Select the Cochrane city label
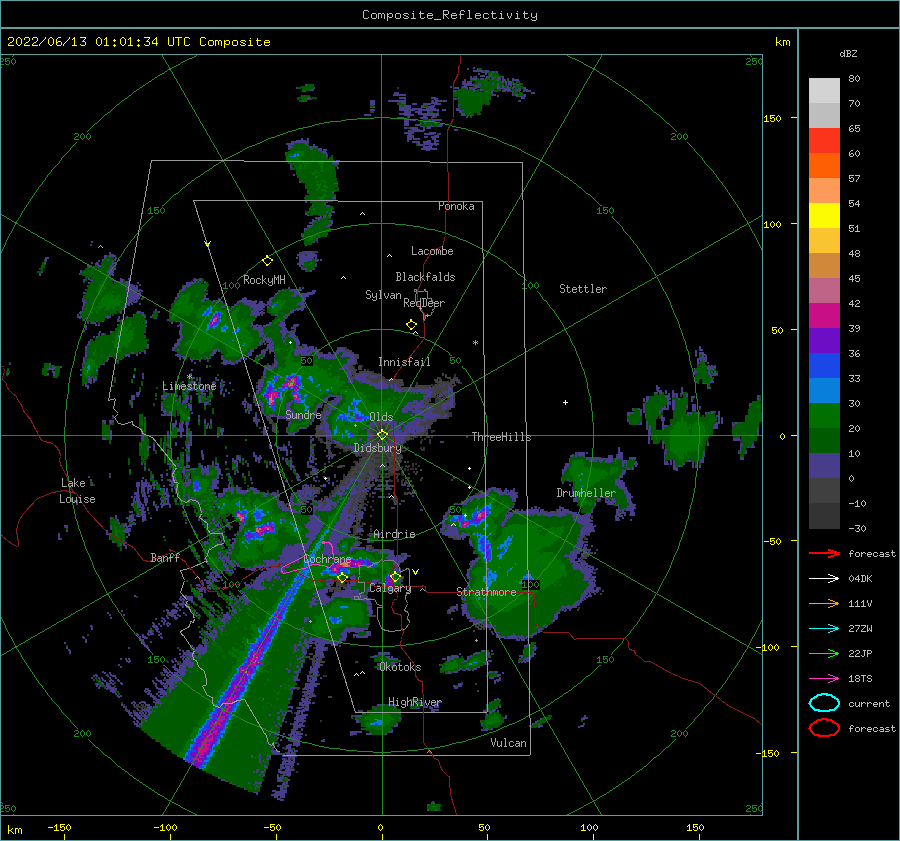This screenshot has width=900, height=841. pyautogui.click(x=327, y=559)
